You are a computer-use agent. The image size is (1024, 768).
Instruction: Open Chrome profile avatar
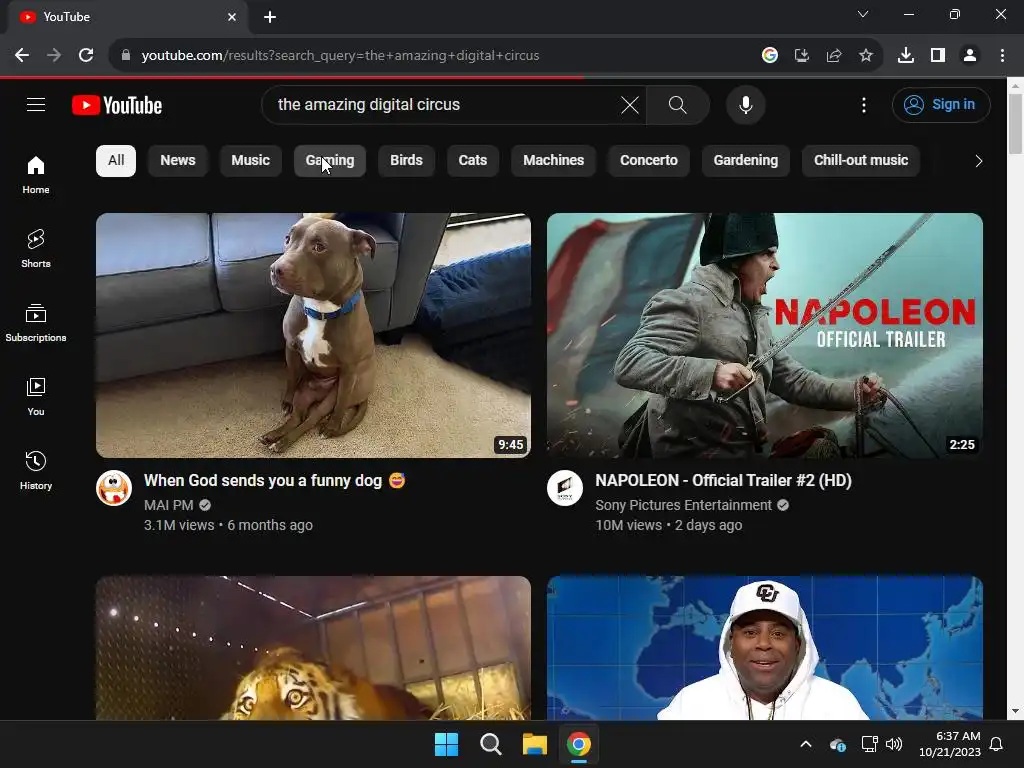click(x=970, y=56)
